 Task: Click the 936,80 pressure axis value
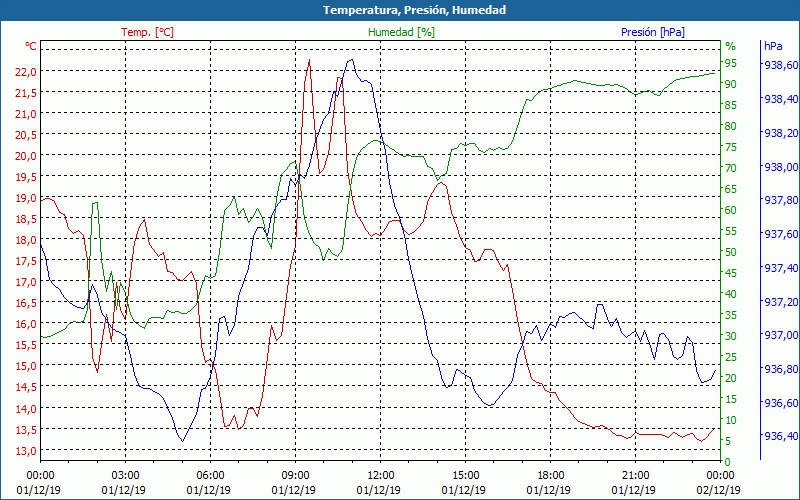click(781, 368)
